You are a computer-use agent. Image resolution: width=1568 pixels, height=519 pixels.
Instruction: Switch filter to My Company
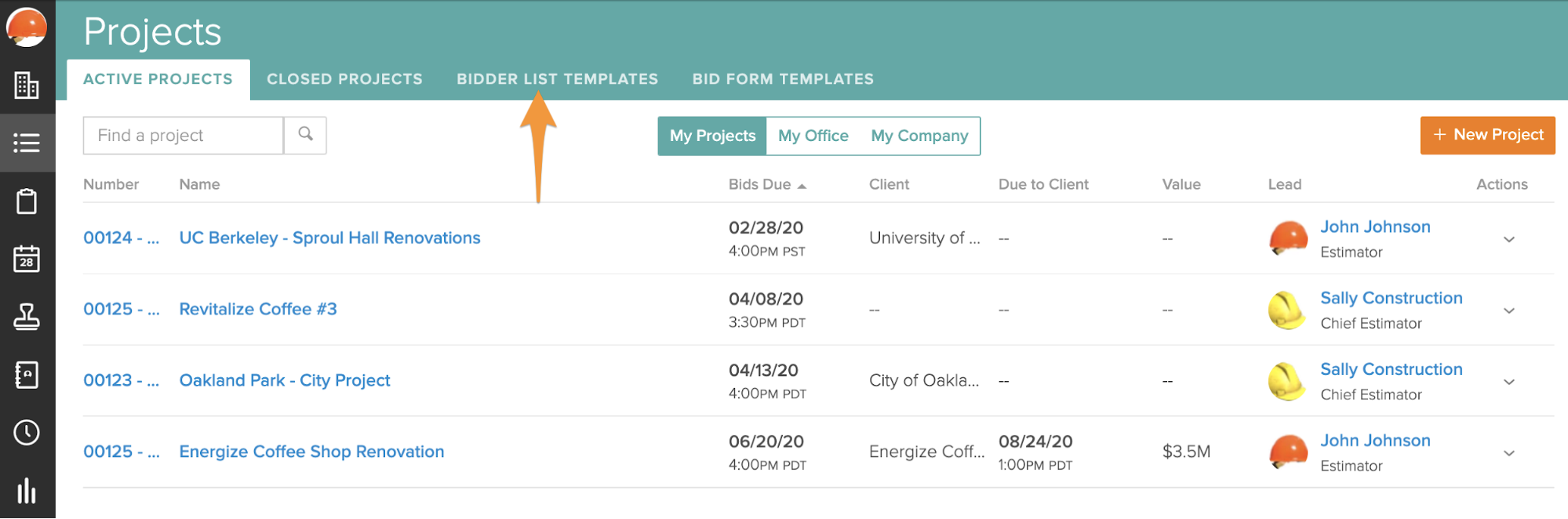click(919, 136)
